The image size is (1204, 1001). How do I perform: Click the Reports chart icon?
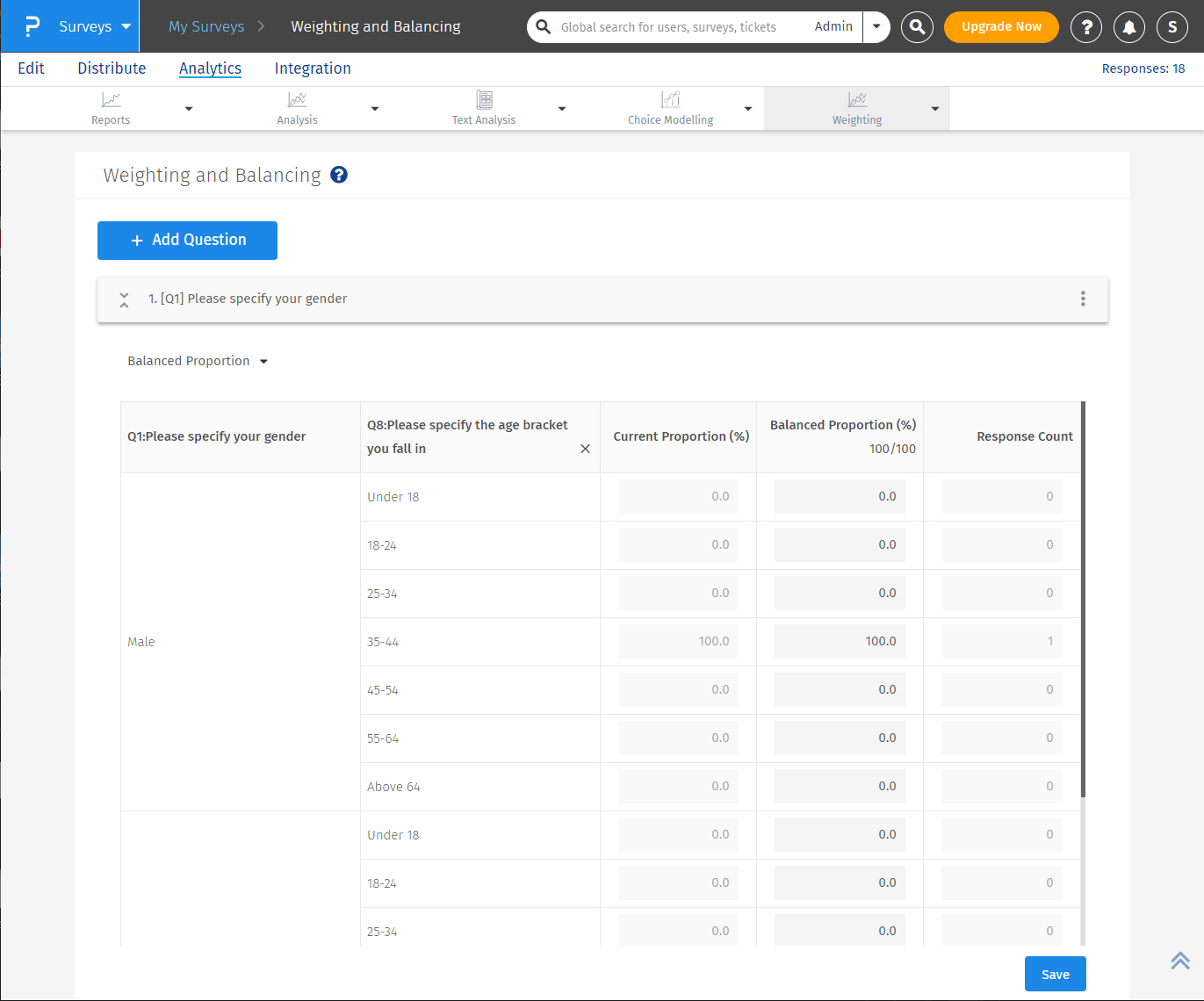pyautogui.click(x=111, y=100)
